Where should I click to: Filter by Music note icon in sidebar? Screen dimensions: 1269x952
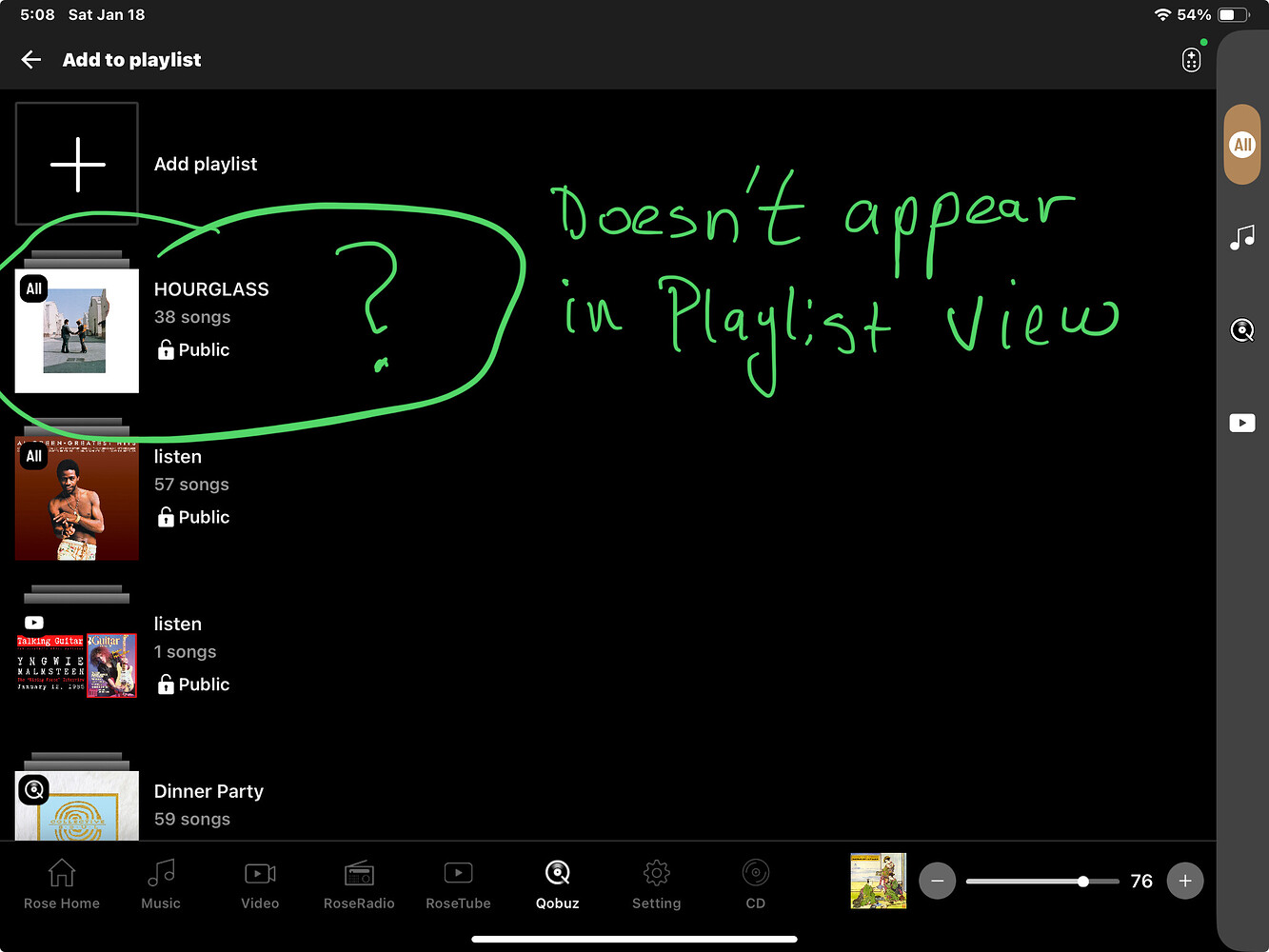[x=1242, y=237]
